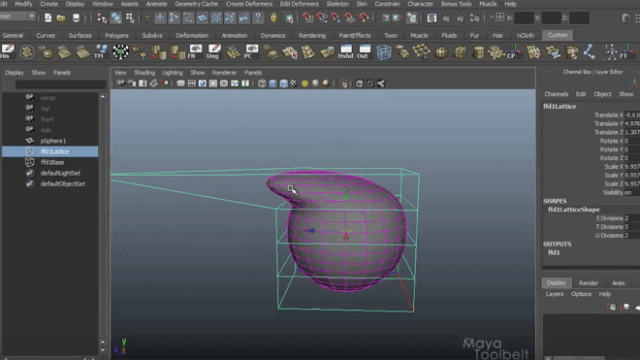Click the blue question mark toolbar icon
The width and height of the screenshot is (640, 360).
coord(258,18)
